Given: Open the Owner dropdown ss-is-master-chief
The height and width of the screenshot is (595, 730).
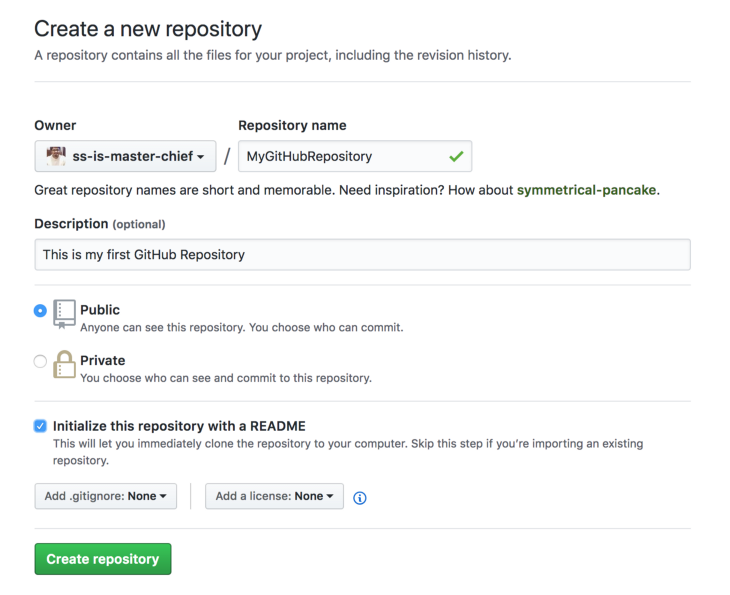Looking at the screenshot, I should tap(126, 156).
